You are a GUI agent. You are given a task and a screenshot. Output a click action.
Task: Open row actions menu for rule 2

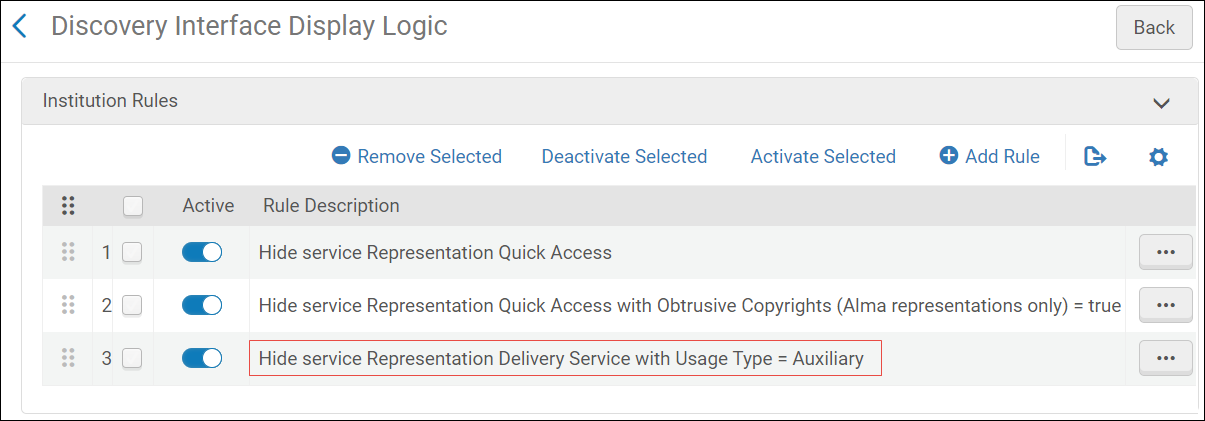pos(1165,305)
